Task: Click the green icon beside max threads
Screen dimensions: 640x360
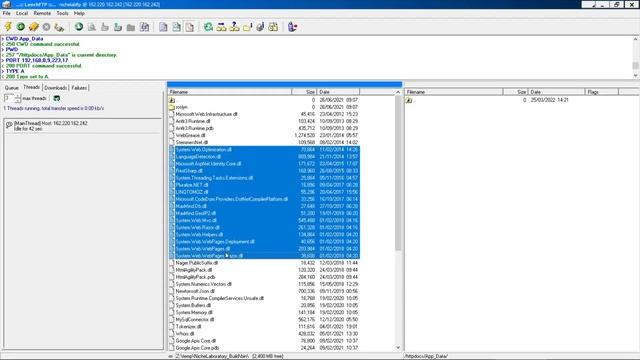Action: 57,98
